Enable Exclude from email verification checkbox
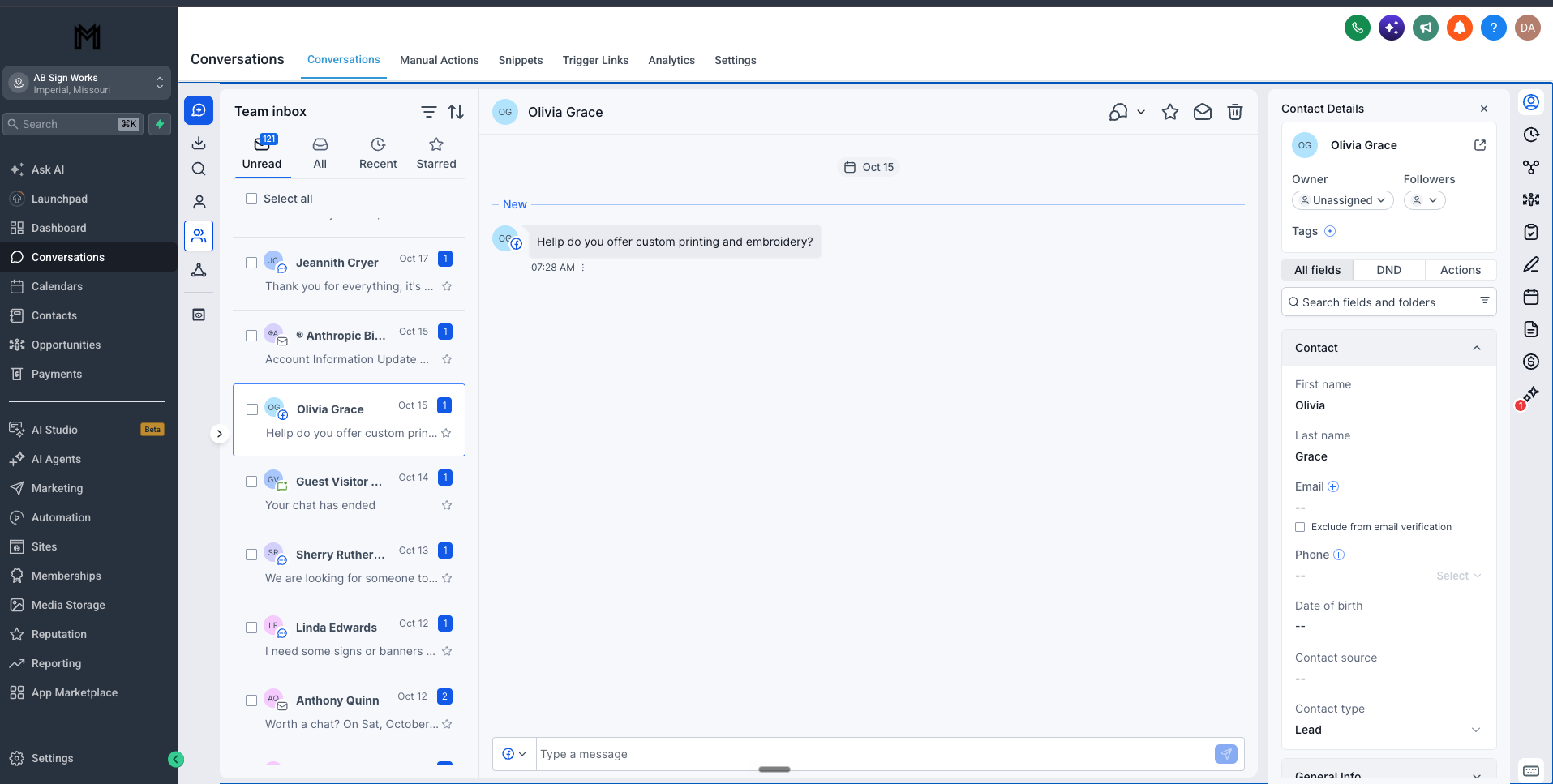The width and height of the screenshot is (1553, 784). 1300,527
